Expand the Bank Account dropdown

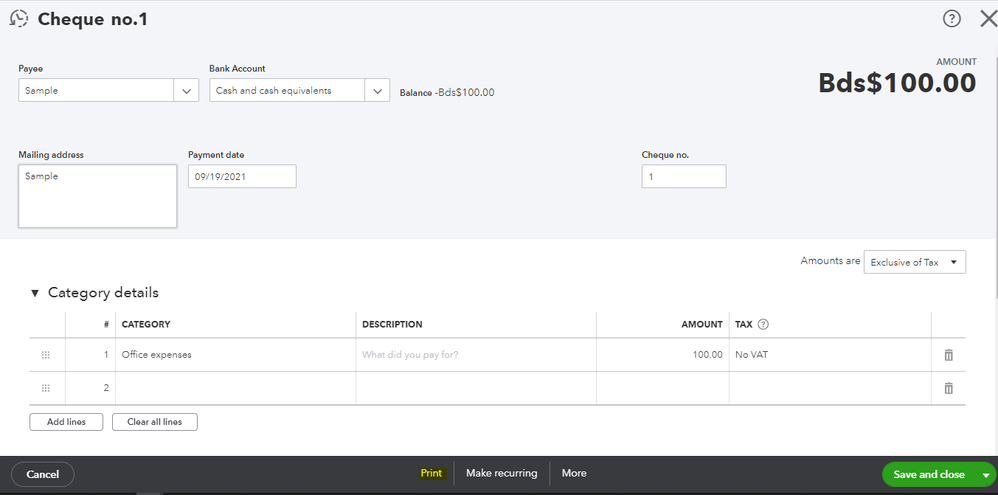tap(377, 91)
